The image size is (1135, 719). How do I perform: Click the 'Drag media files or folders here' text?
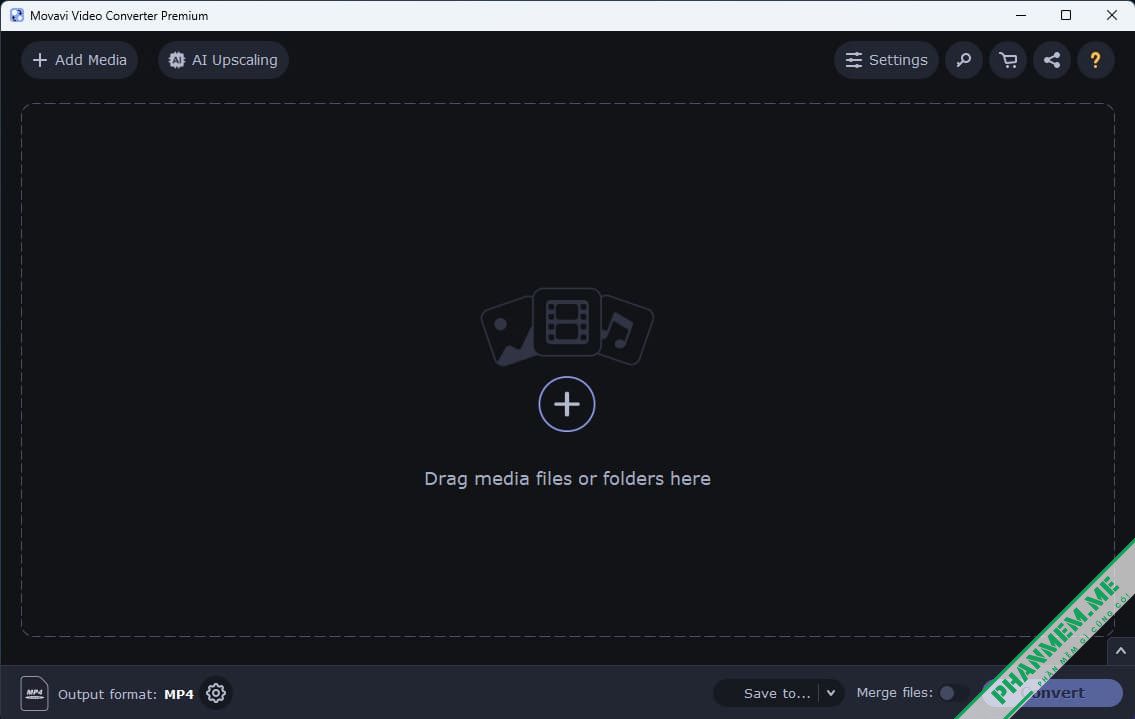(568, 479)
